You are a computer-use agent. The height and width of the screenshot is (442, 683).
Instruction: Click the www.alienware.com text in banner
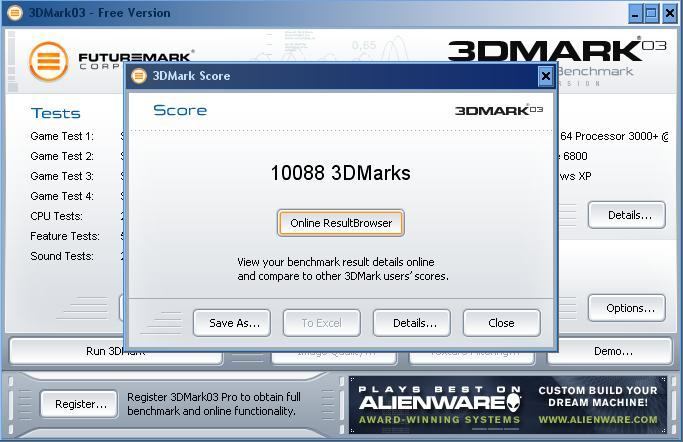coord(598,420)
